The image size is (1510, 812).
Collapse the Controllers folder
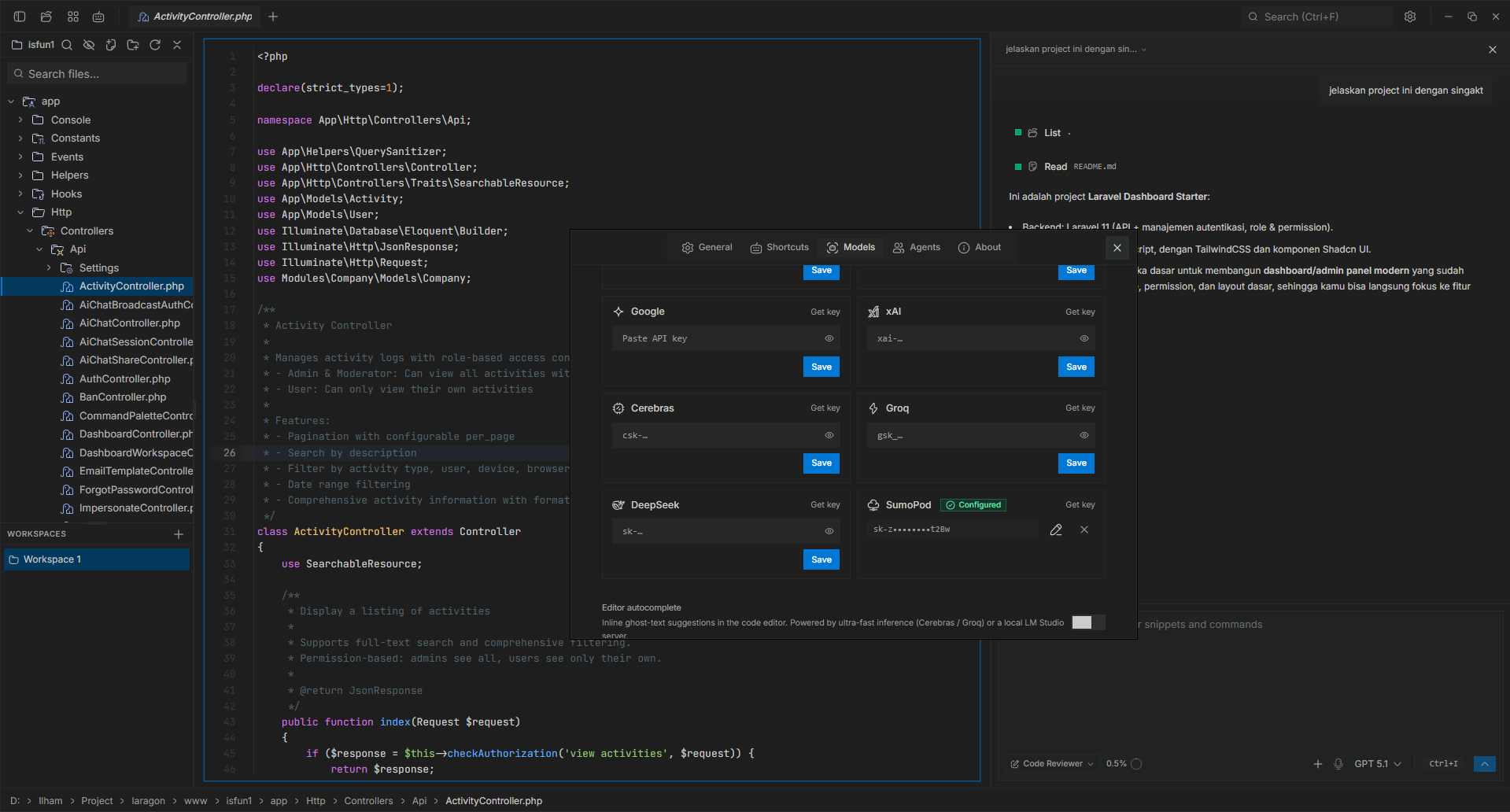click(x=31, y=231)
